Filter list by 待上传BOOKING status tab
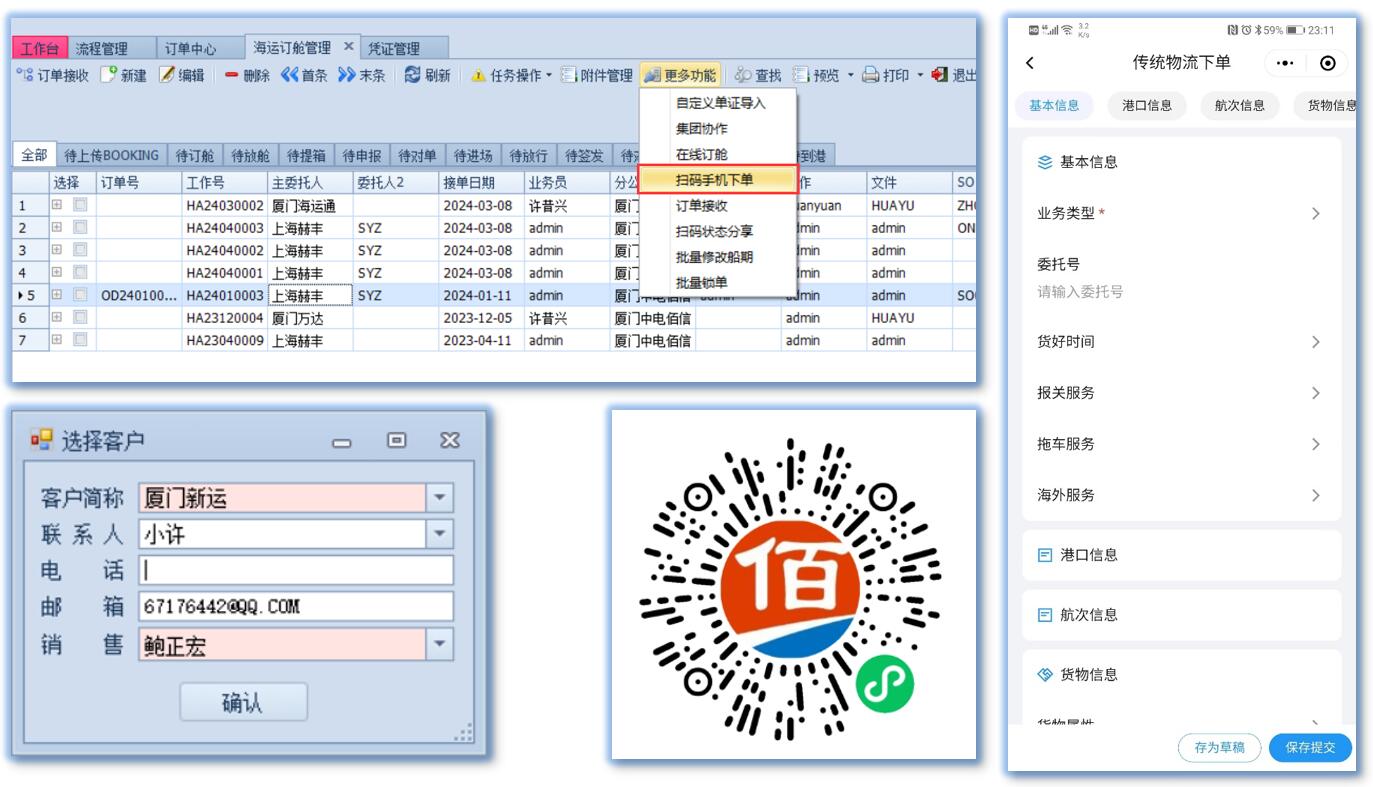This screenshot has height=787, width=1373. pyautogui.click(x=111, y=155)
